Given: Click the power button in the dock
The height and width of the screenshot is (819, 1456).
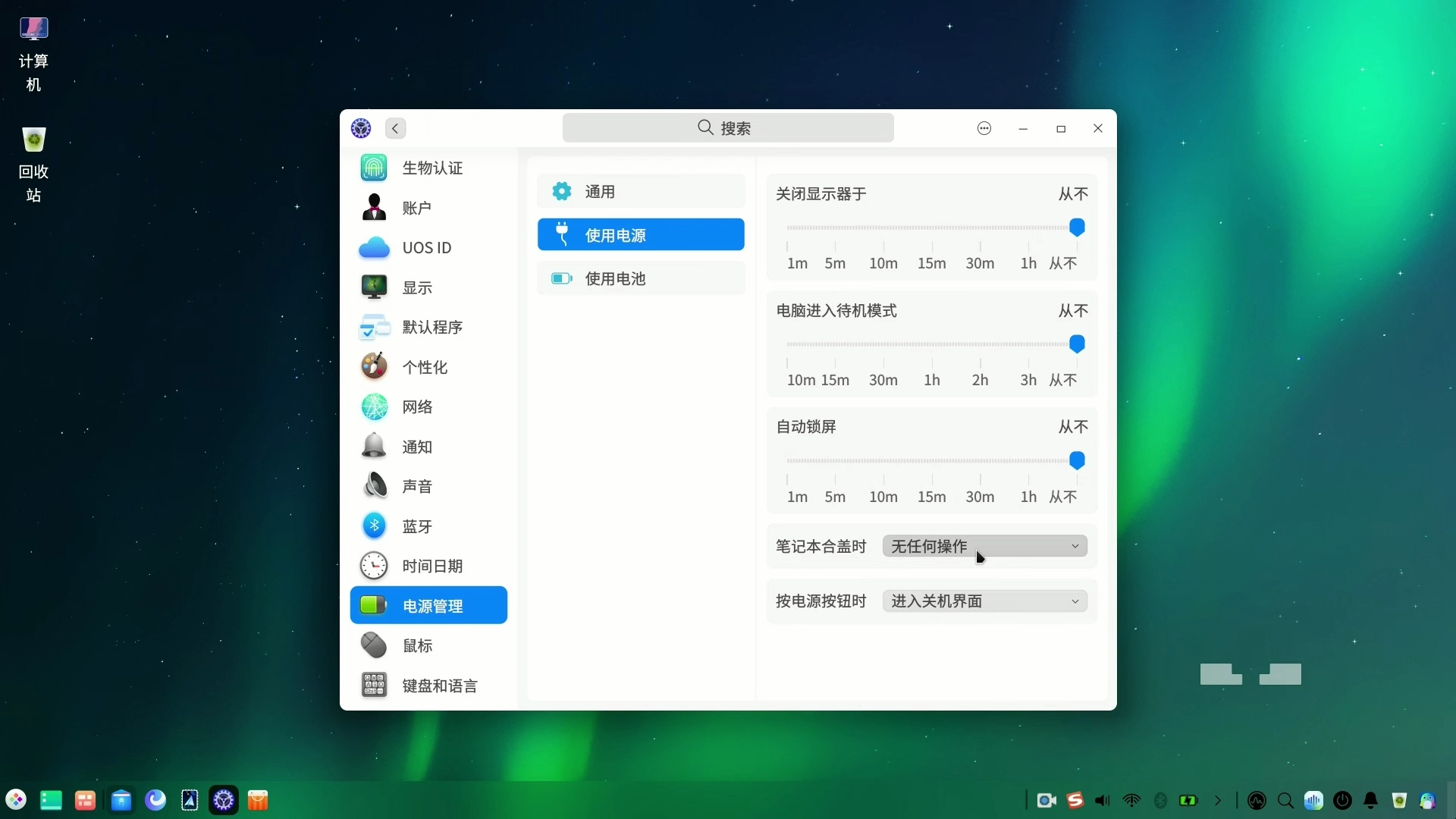Looking at the screenshot, I should pyautogui.click(x=1343, y=801).
